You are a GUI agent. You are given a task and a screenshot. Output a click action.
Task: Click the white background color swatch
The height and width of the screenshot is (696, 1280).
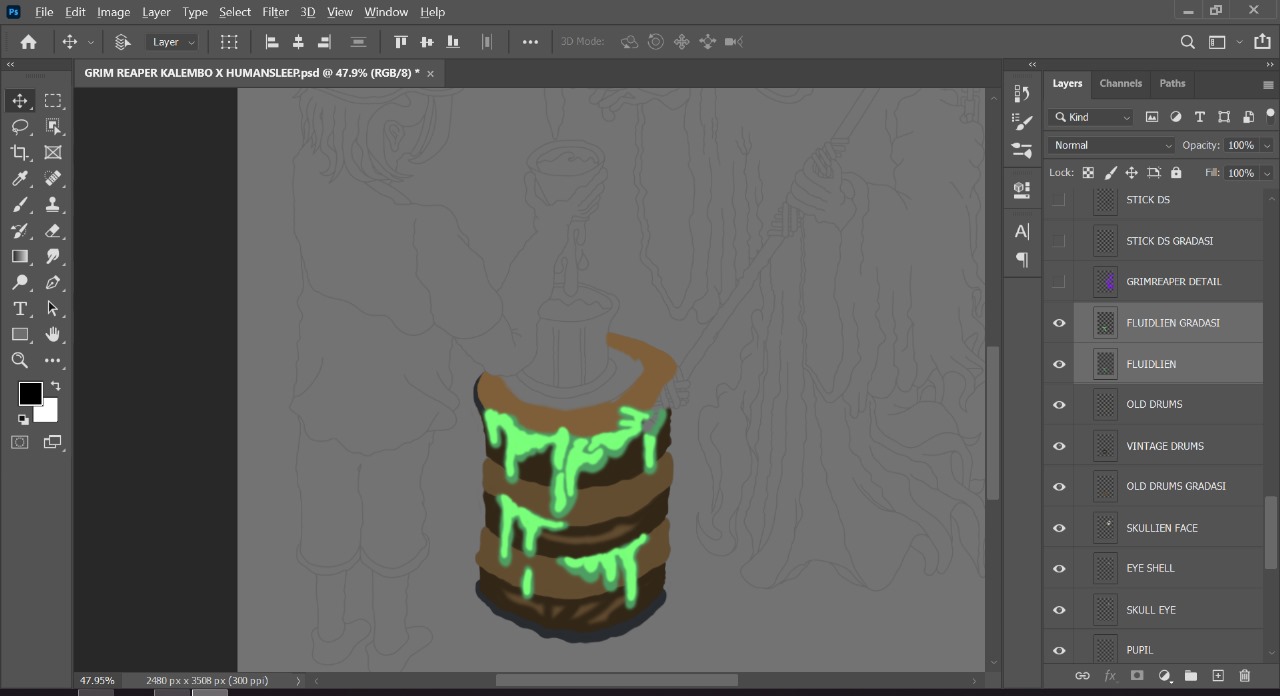point(49,413)
